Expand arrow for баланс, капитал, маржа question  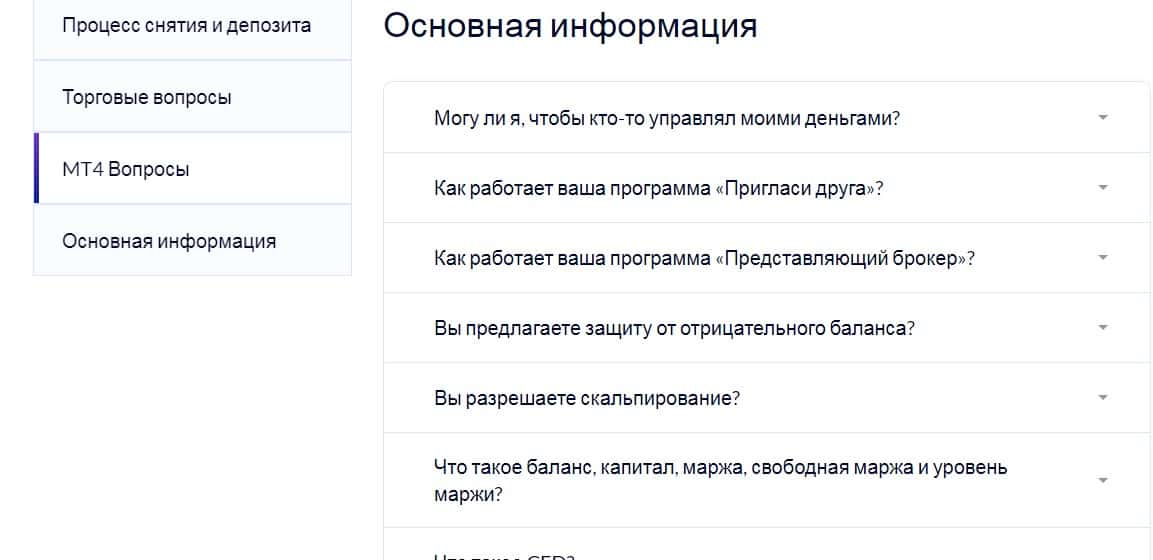point(1103,481)
